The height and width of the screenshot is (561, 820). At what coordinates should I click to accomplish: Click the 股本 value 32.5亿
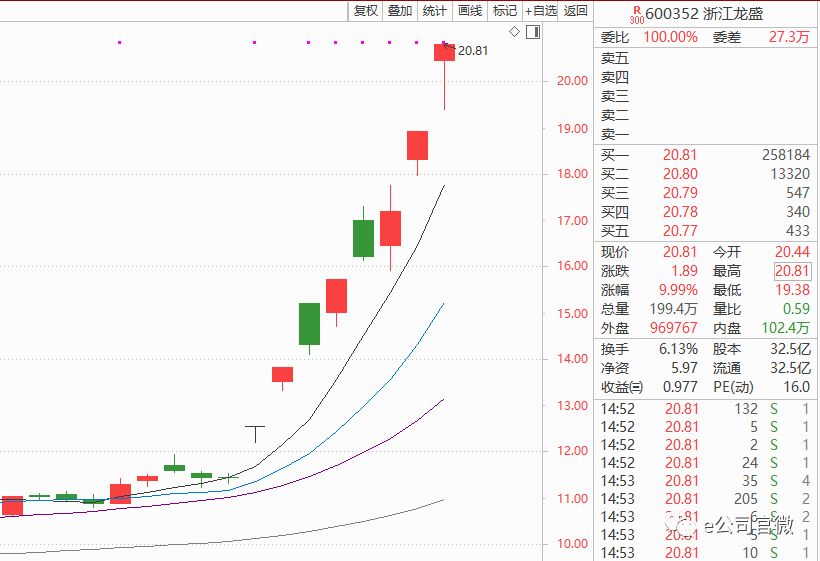[x=790, y=349]
